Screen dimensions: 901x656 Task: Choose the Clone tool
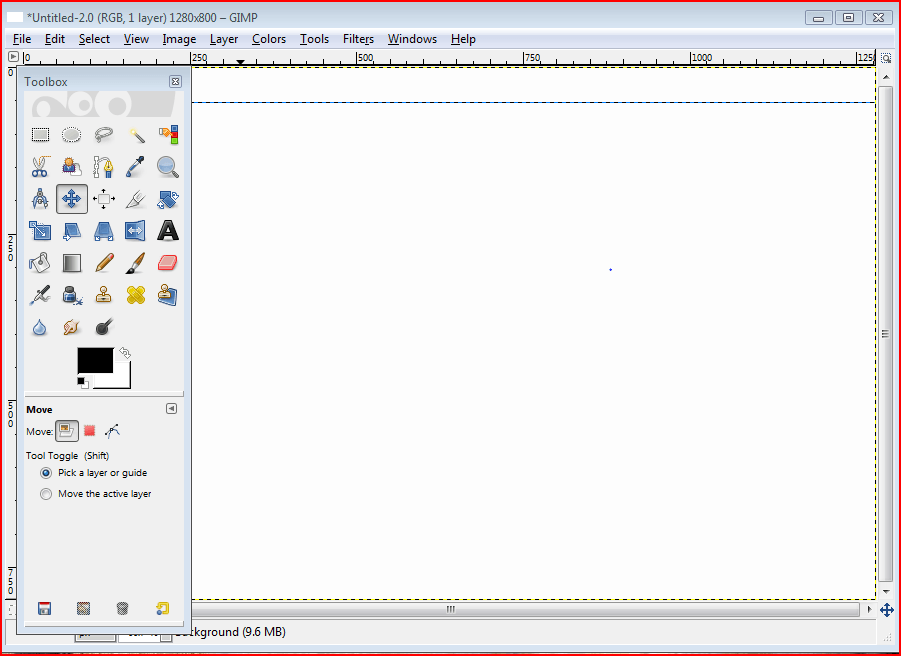pyautogui.click(x=103, y=294)
